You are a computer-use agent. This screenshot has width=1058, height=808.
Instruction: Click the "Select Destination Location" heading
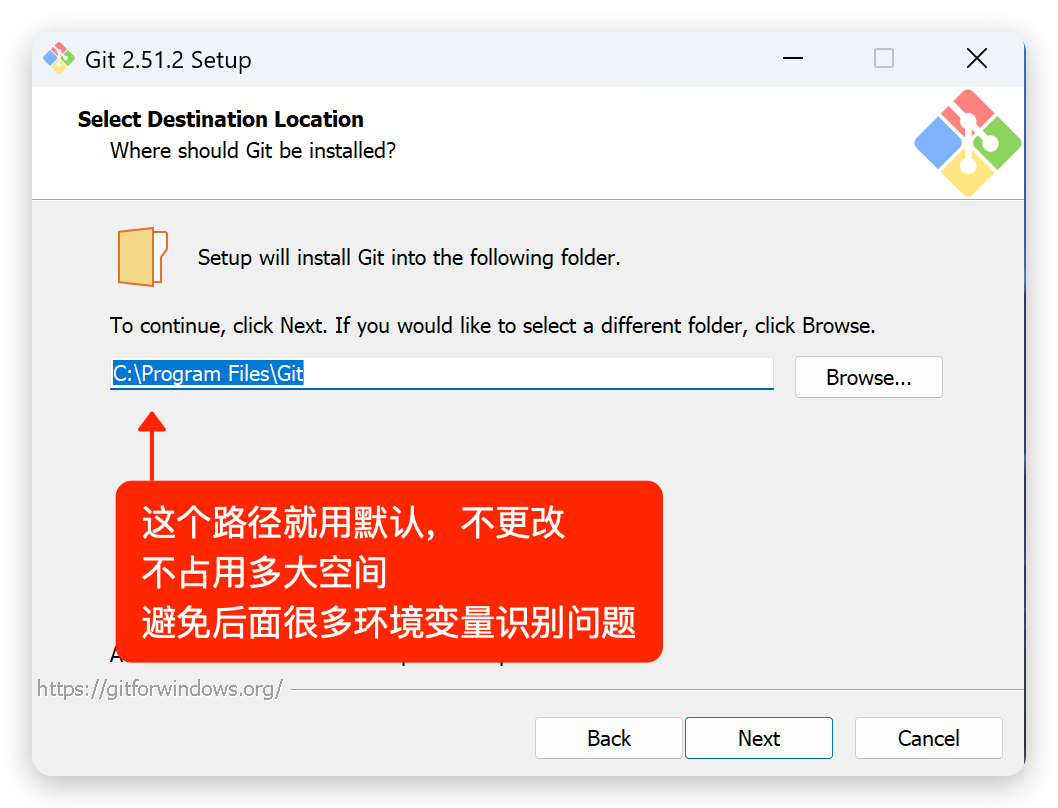click(x=221, y=119)
